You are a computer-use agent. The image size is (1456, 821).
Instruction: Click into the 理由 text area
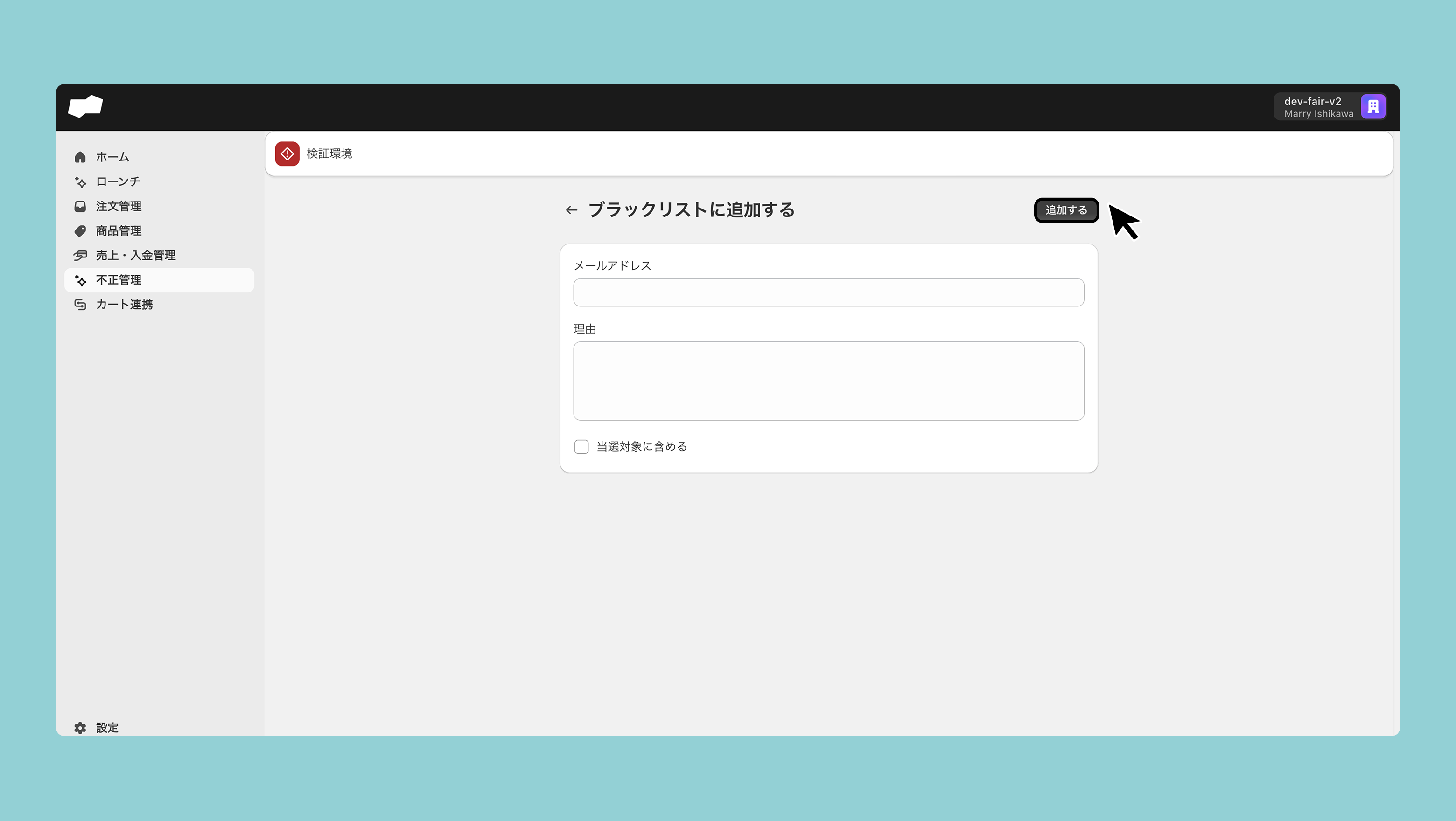(x=829, y=381)
